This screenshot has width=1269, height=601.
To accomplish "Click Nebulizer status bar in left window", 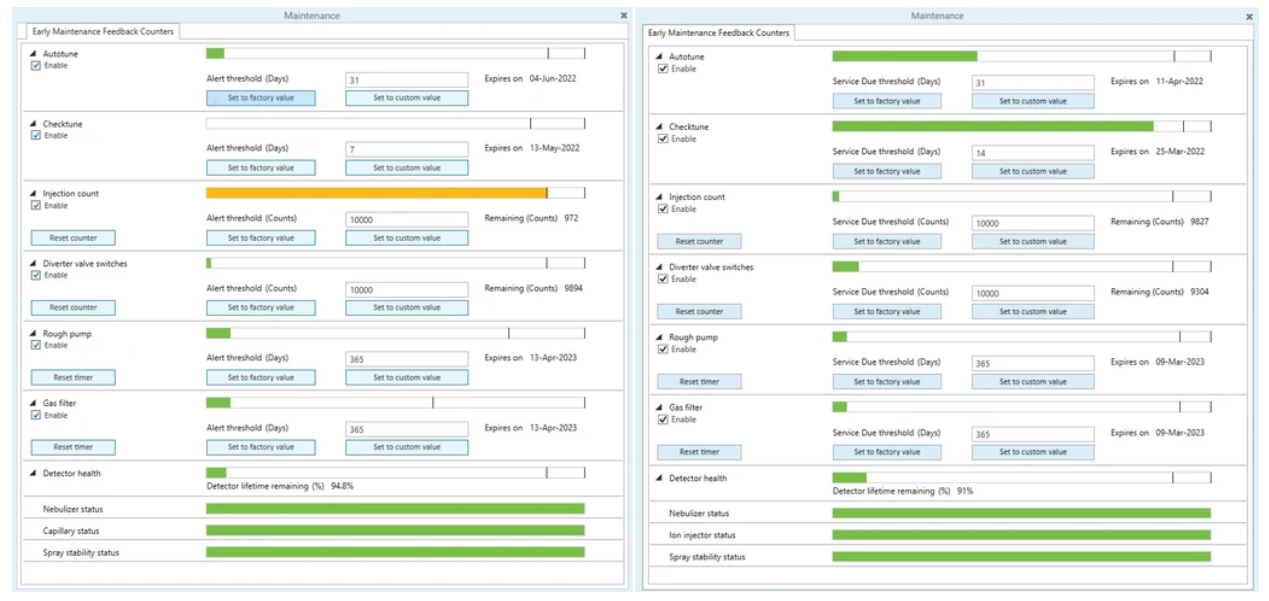I will click(x=395, y=509).
